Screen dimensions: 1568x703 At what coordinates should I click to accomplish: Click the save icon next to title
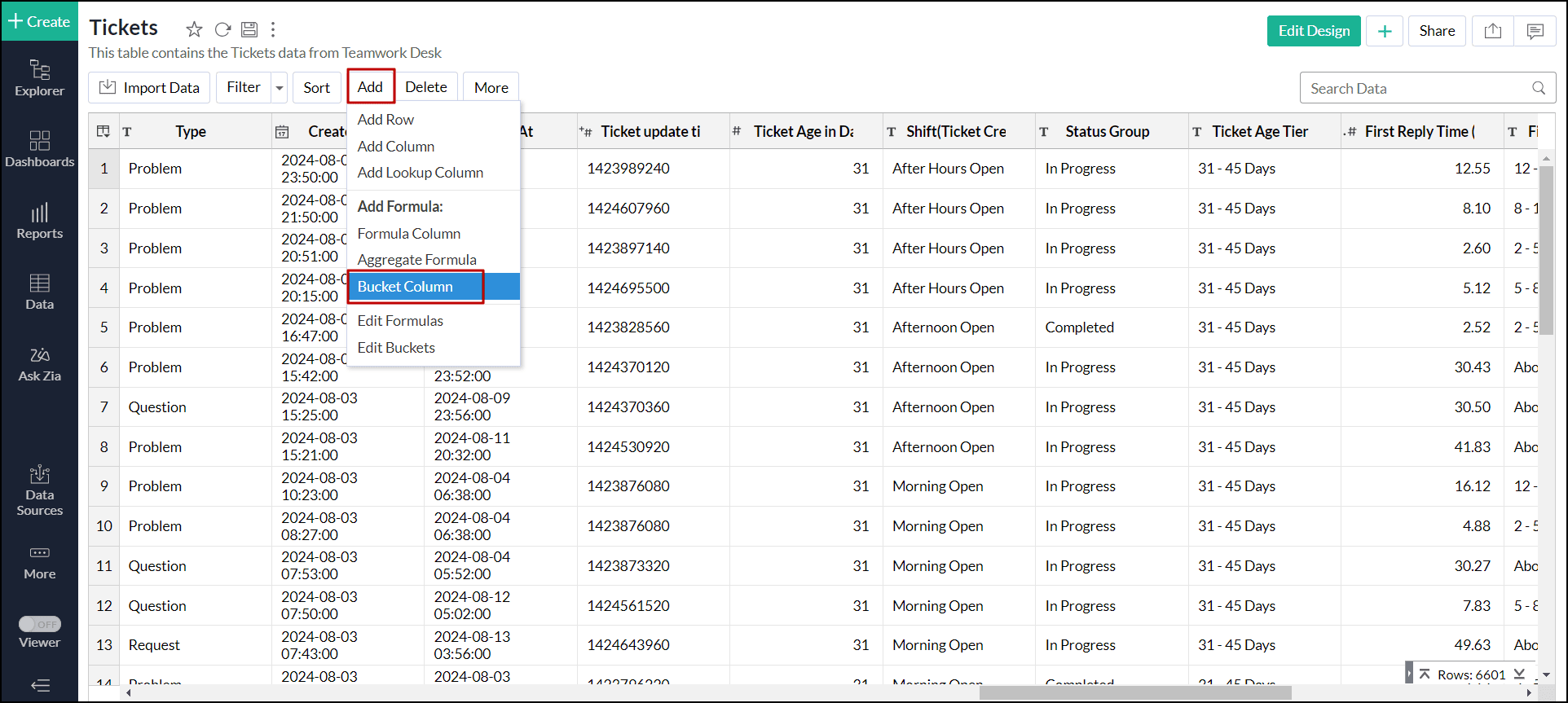(249, 30)
